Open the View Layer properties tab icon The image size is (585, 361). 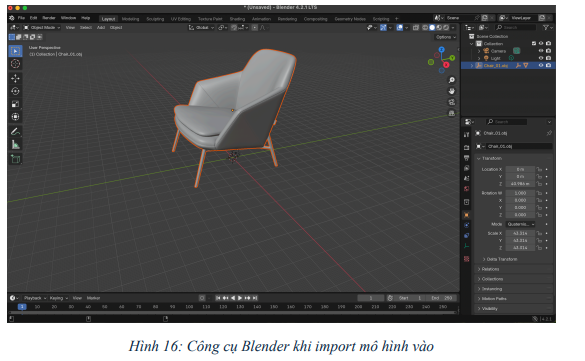coord(466,168)
